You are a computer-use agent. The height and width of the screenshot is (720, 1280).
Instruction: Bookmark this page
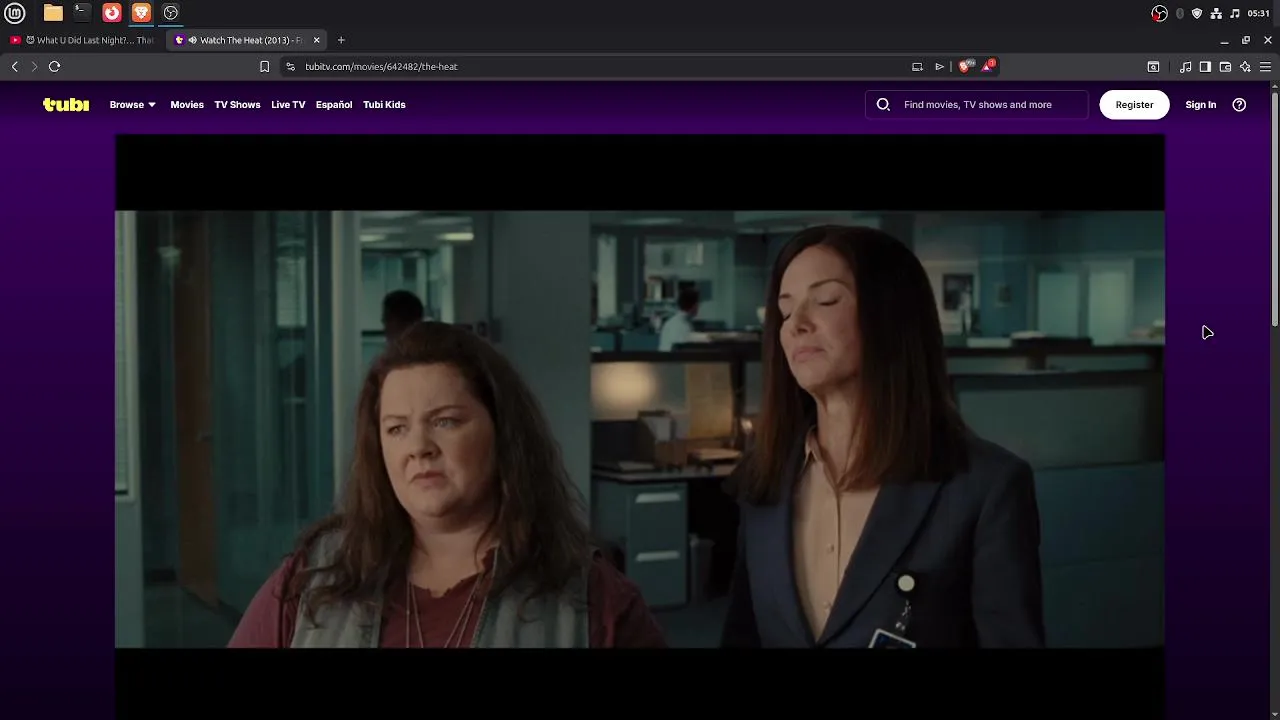coord(264,66)
